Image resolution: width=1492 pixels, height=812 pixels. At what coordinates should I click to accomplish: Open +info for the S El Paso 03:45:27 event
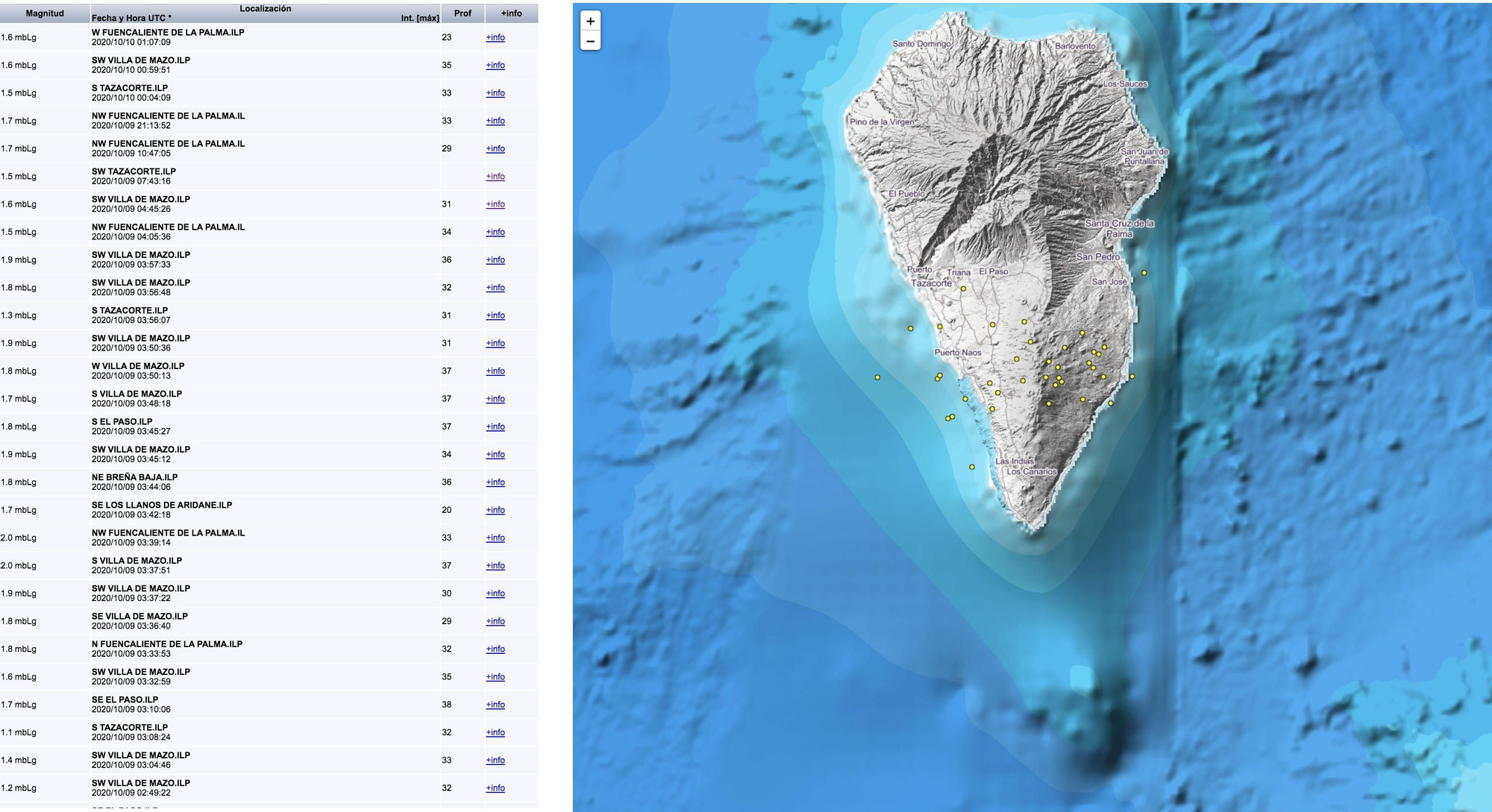coord(495,427)
